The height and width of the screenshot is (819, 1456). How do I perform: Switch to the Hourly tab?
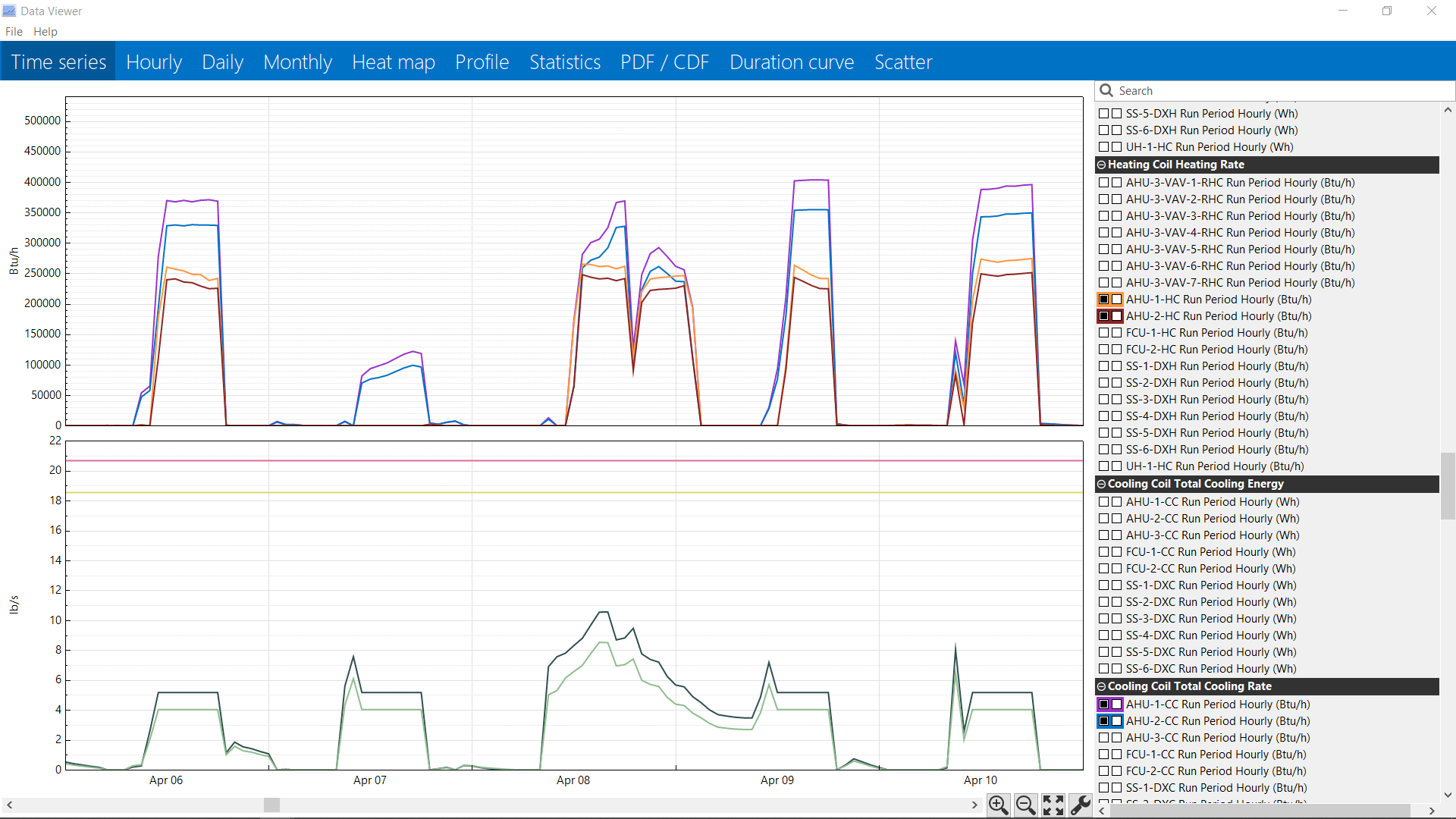[x=154, y=61]
